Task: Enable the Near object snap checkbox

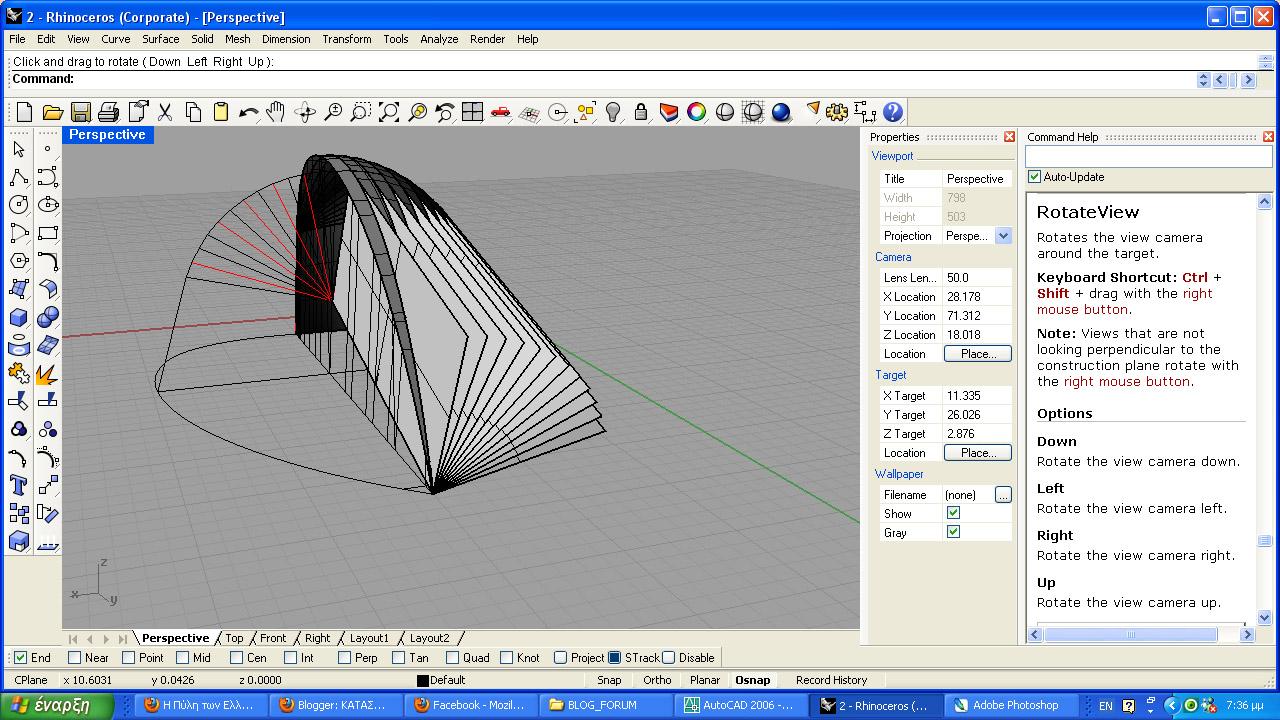Action: click(x=75, y=658)
